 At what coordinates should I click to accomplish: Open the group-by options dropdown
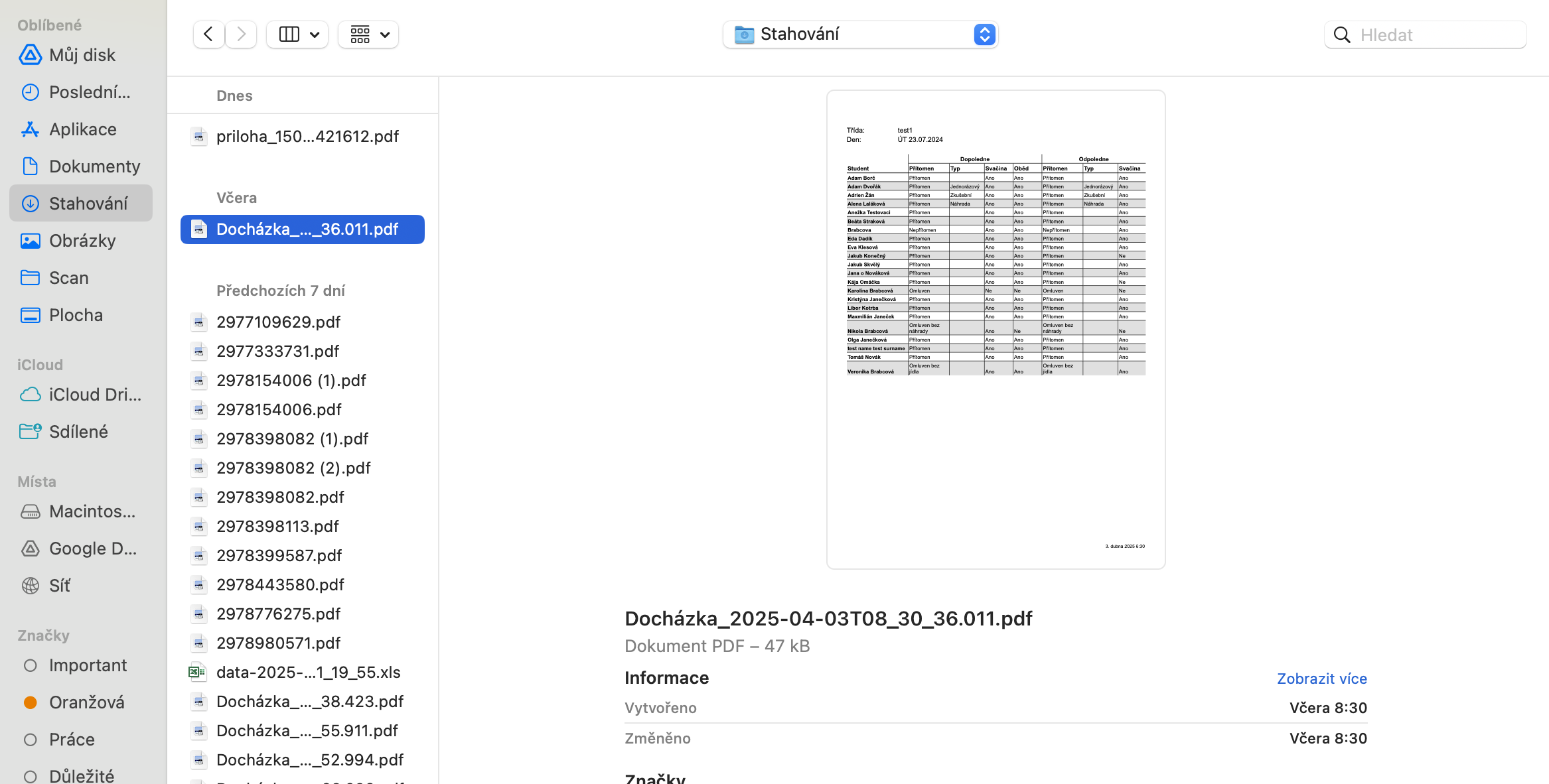369,34
